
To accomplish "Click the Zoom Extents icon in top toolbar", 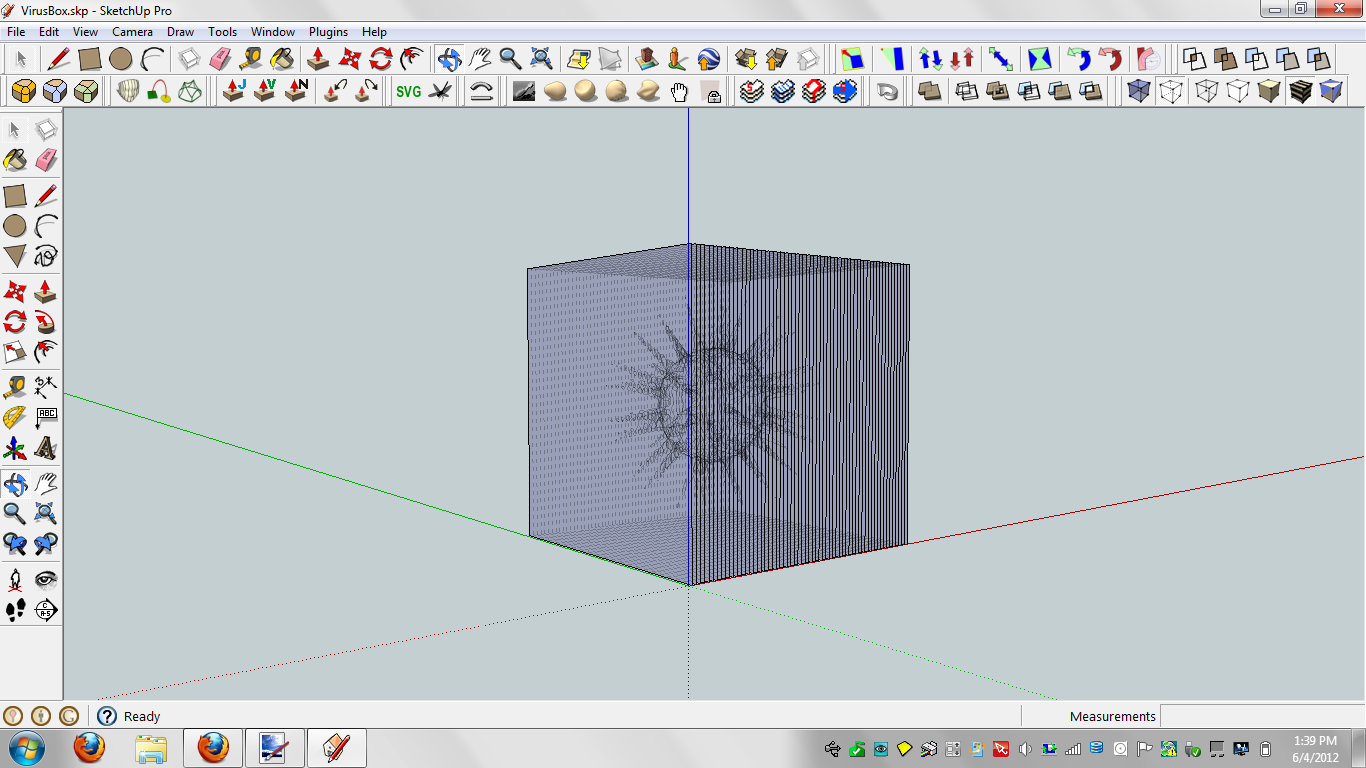I will coord(541,58).
